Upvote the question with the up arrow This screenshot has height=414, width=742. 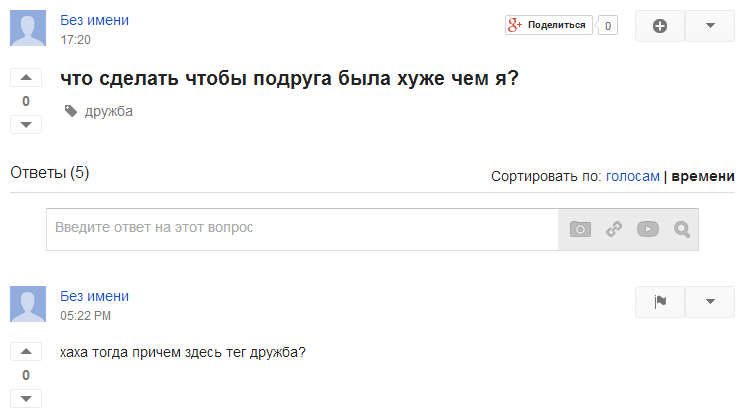pos(26,78)
